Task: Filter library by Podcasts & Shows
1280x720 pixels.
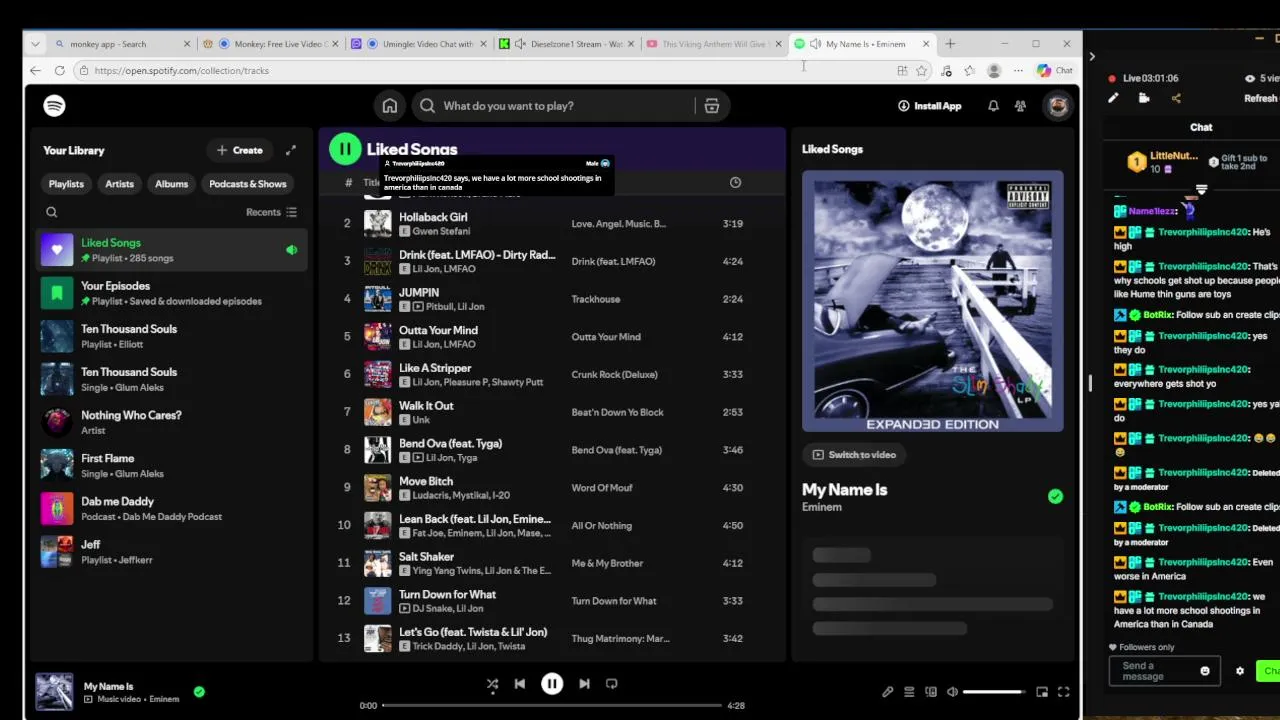Action: (248, 184)
